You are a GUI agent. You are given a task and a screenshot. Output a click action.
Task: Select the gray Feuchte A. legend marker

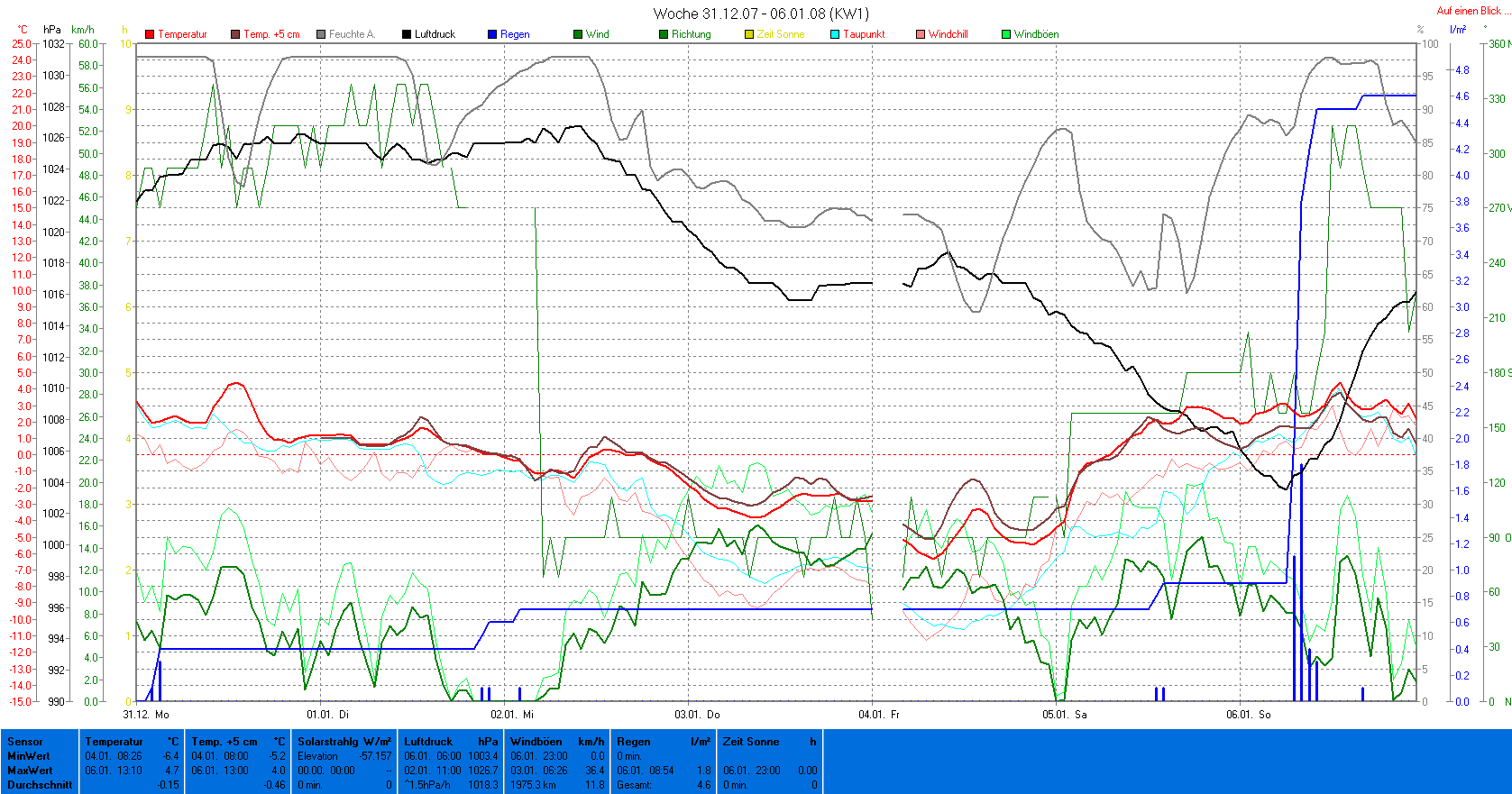[x=321, y=34]
